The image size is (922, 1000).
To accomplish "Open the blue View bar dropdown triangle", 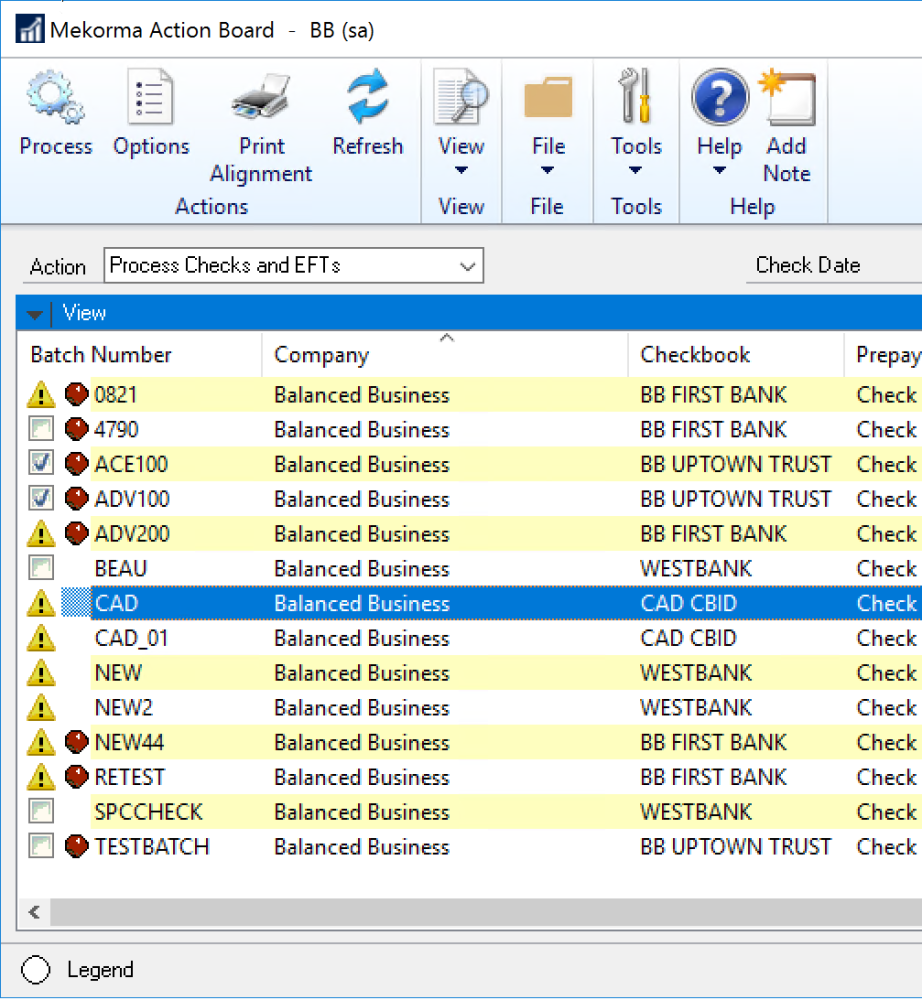I will (35, 314).
